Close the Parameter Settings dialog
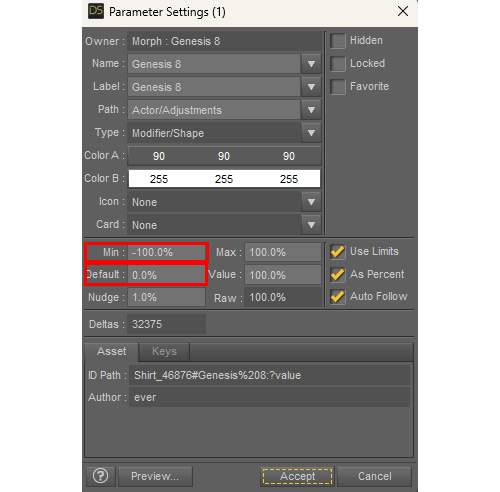 pos(403,11)
